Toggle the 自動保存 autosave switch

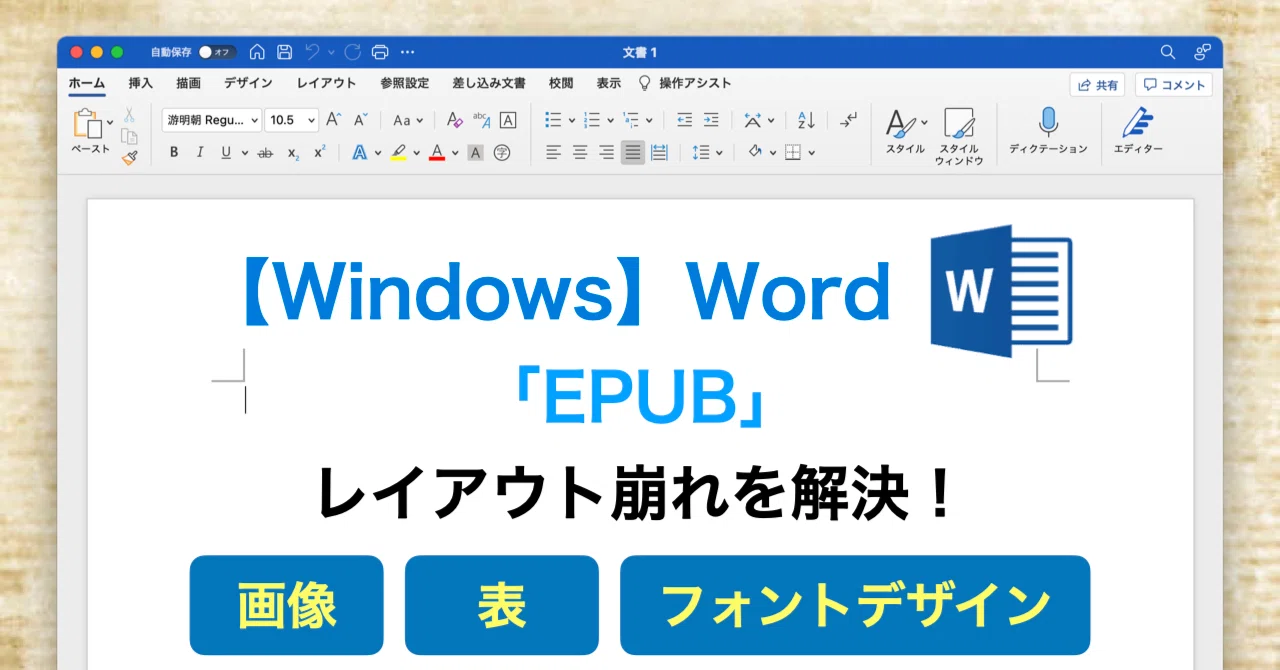pos(217,52)
